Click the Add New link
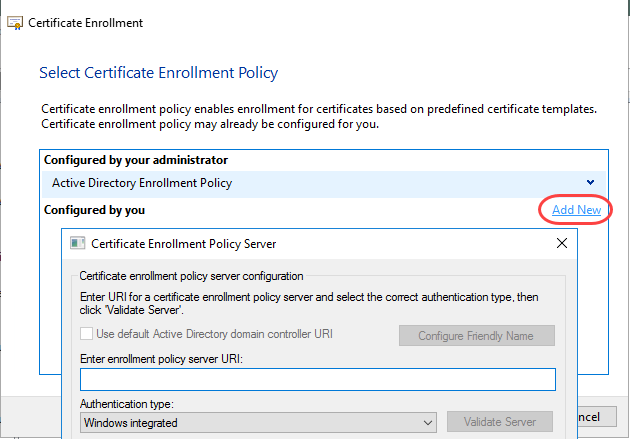Image resolution: width=630 pixels, height=439 pixels. point(576,210)
